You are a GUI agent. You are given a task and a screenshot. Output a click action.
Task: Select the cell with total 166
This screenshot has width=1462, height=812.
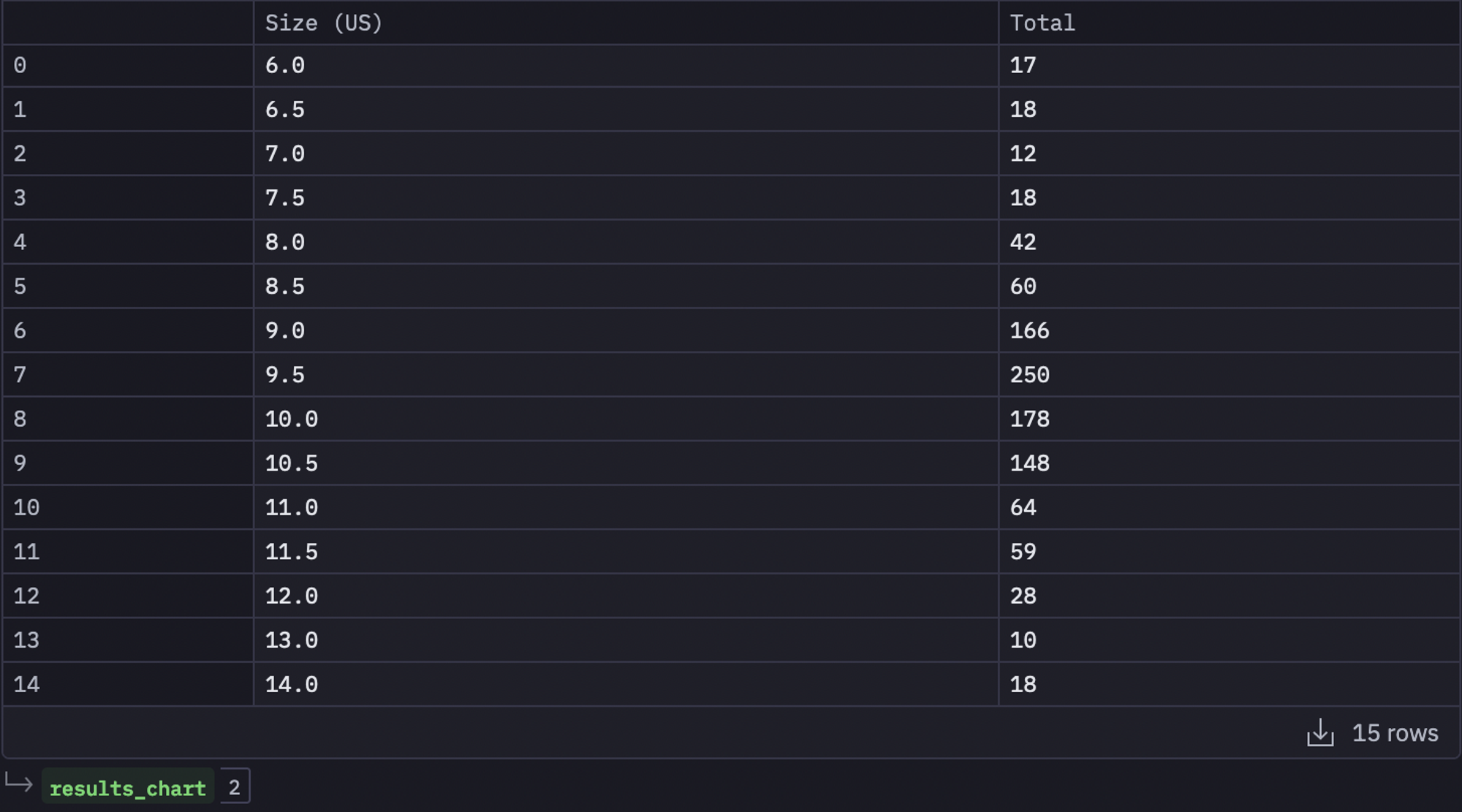pos(1230,330)
